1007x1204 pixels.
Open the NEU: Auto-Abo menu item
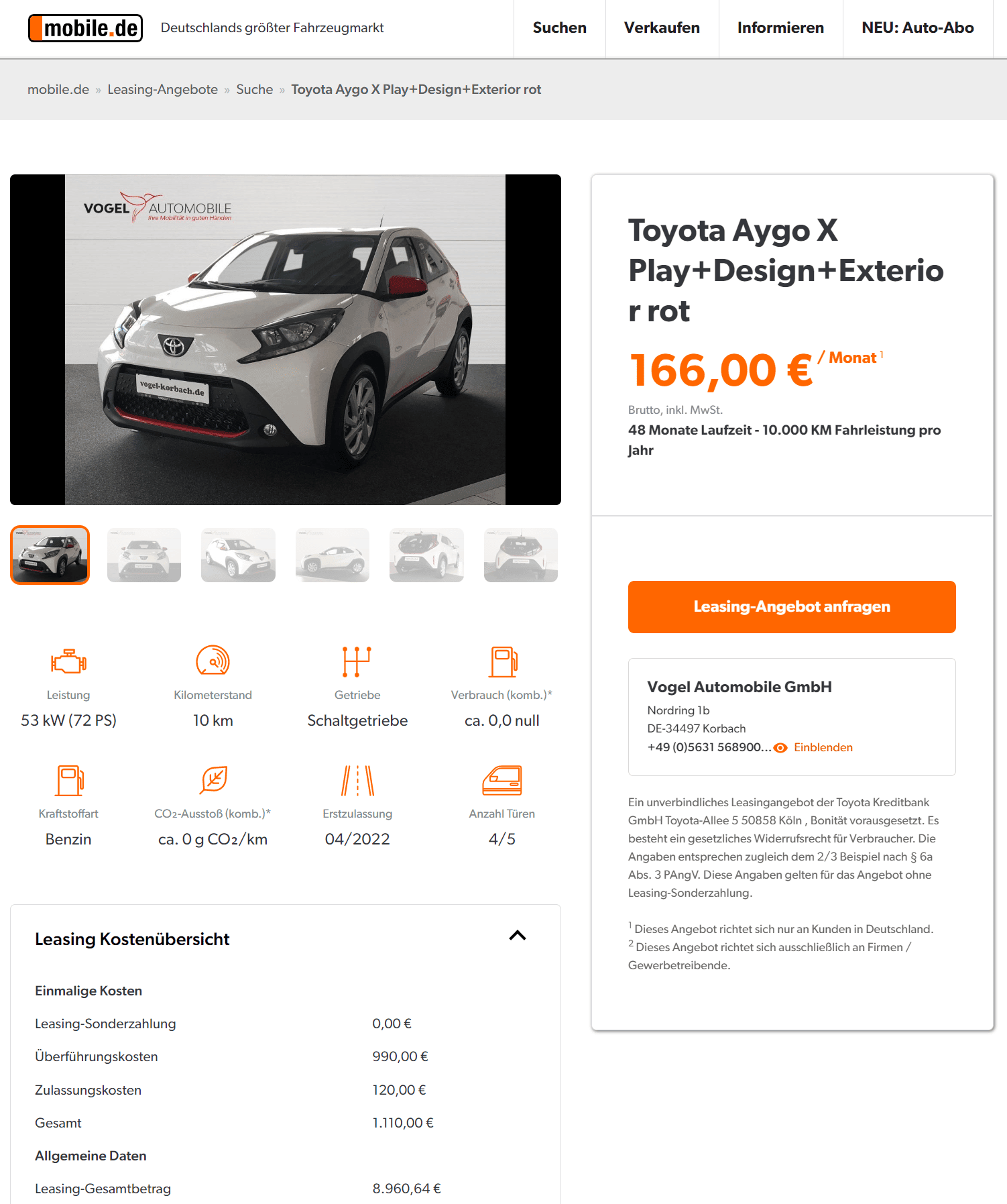(x=917, y=28)
